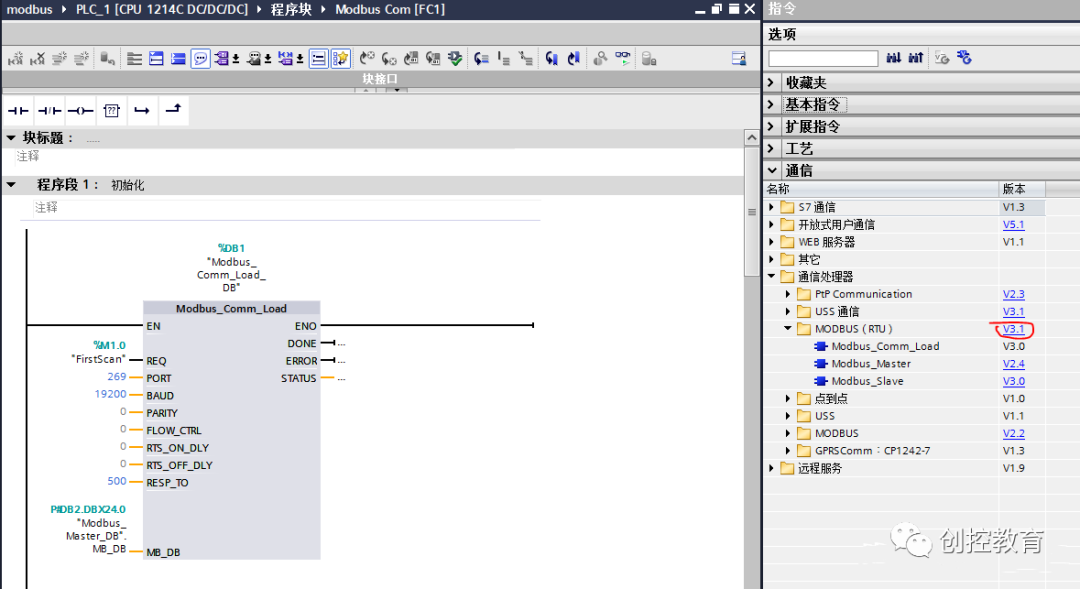Click the glasses monitoring on/off icon

pyautogui.click(x=623, y=59)
